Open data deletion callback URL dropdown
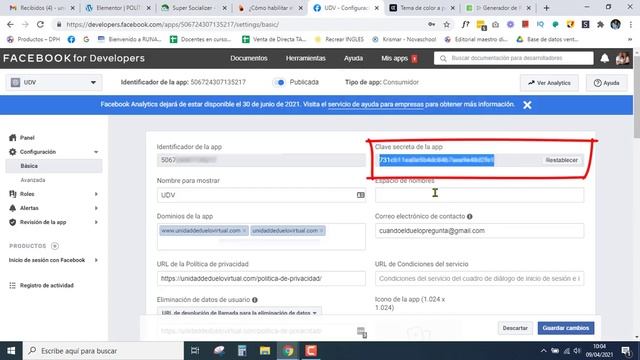Viewport: 640px width, 360px height. [x=239, y=313]
